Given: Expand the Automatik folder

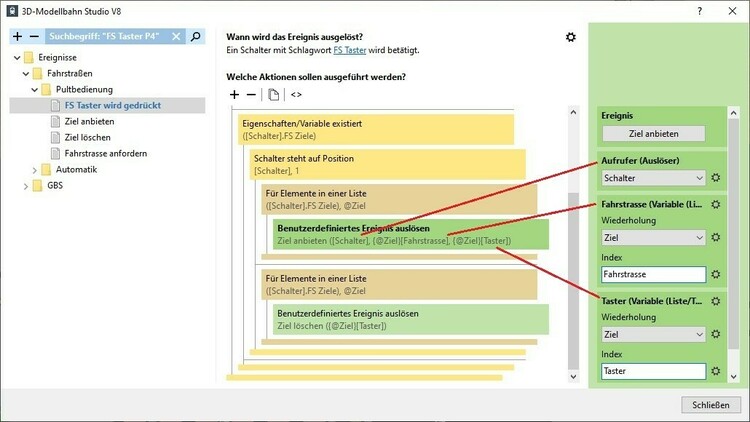Looking at the screenshot, I should click(x=34, y=170).
